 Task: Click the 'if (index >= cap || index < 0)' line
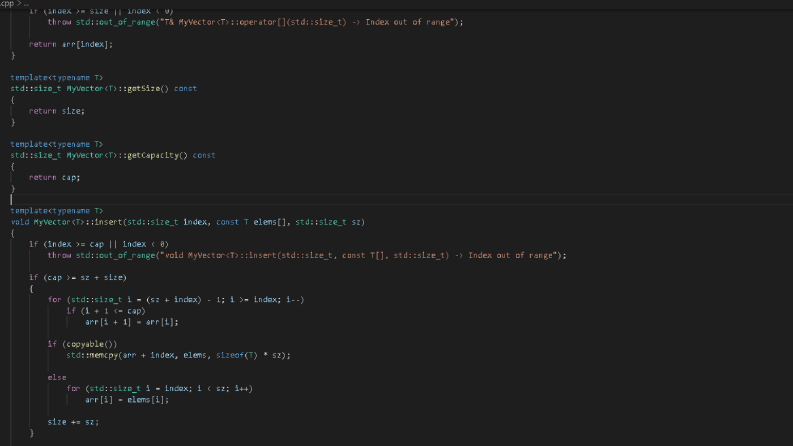pos(99,244)
